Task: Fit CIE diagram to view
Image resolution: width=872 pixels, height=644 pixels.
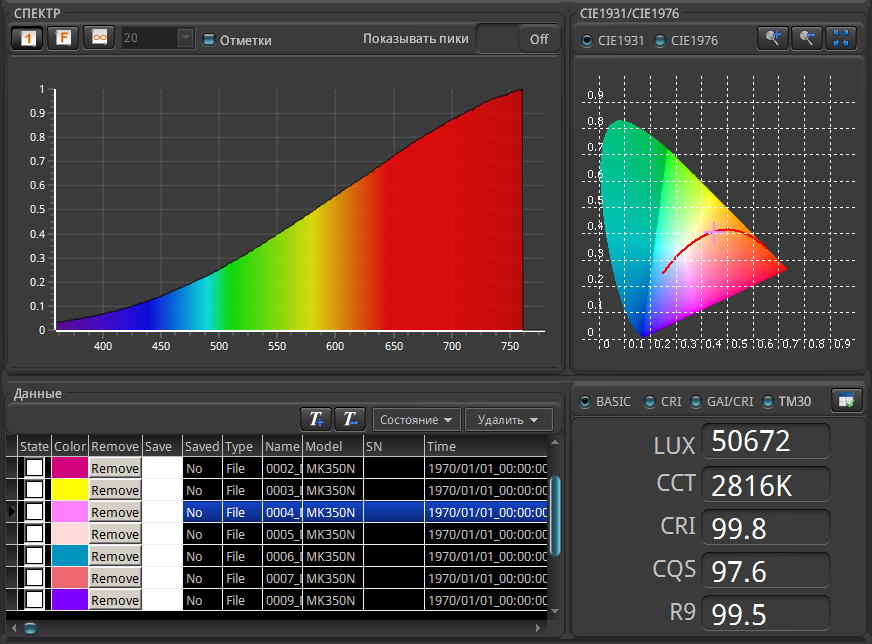Action: point(841,38)
